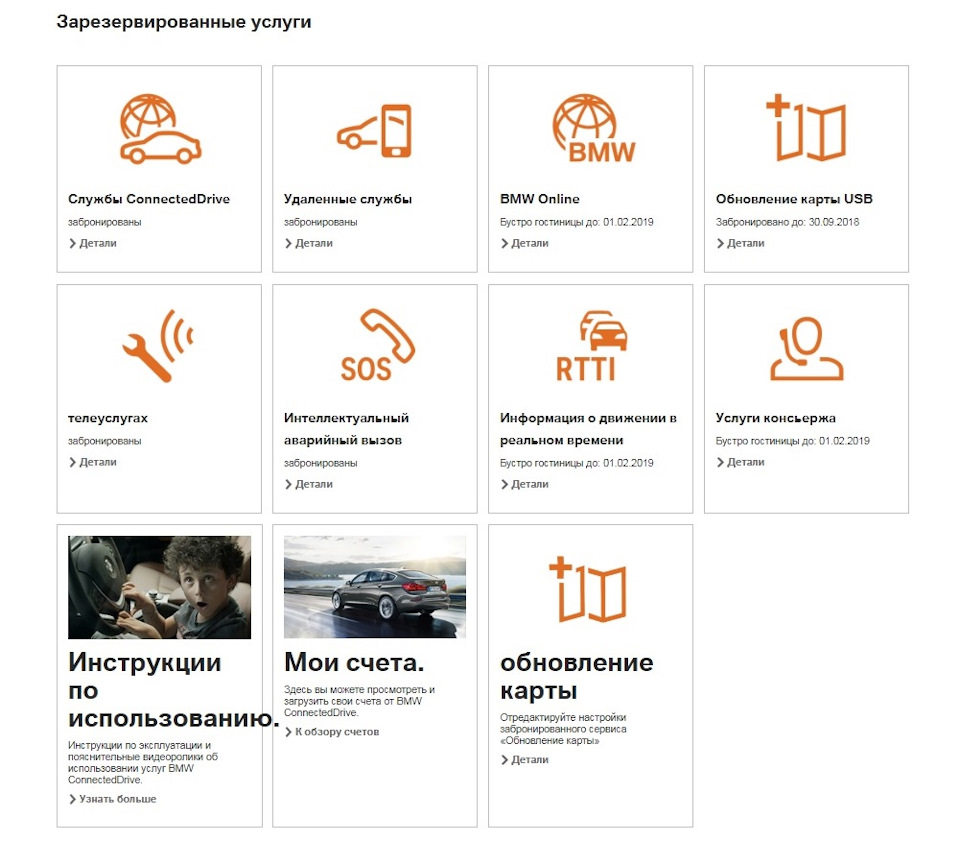Click забронированы status under Службы ConnectedDrive

point(105,222)
